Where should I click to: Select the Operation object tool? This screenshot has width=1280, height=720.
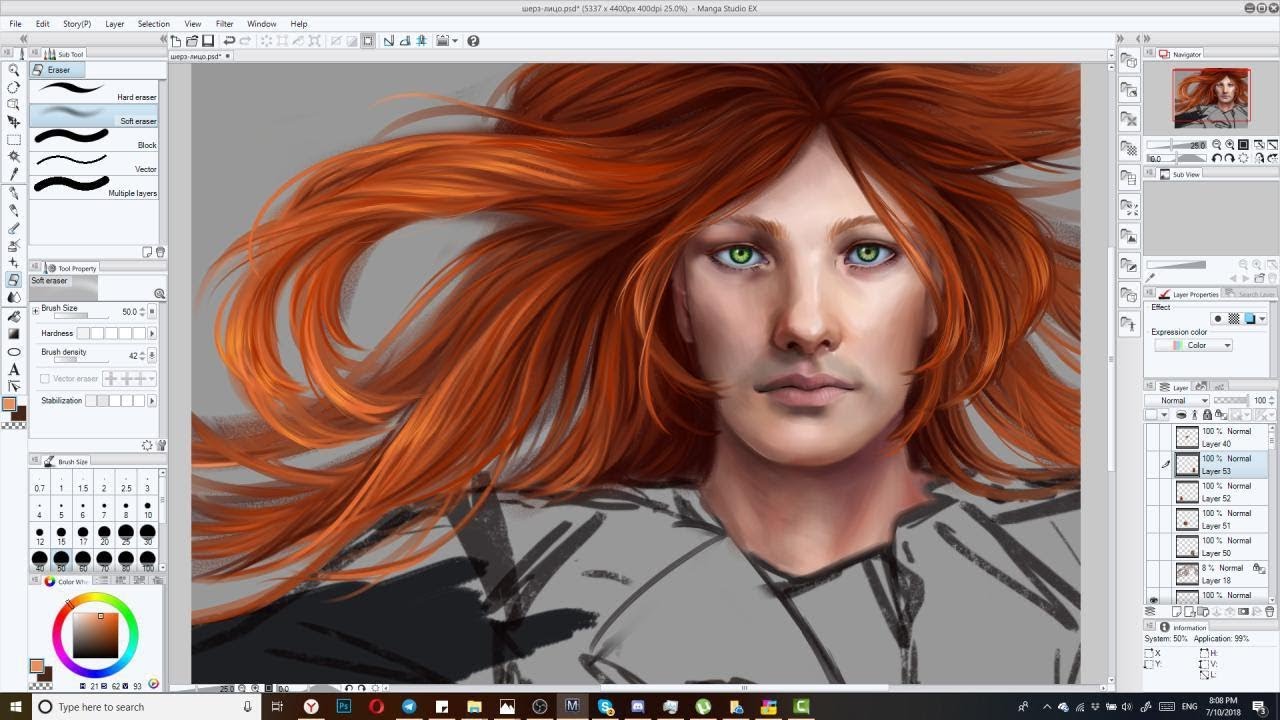pos(14,104)
